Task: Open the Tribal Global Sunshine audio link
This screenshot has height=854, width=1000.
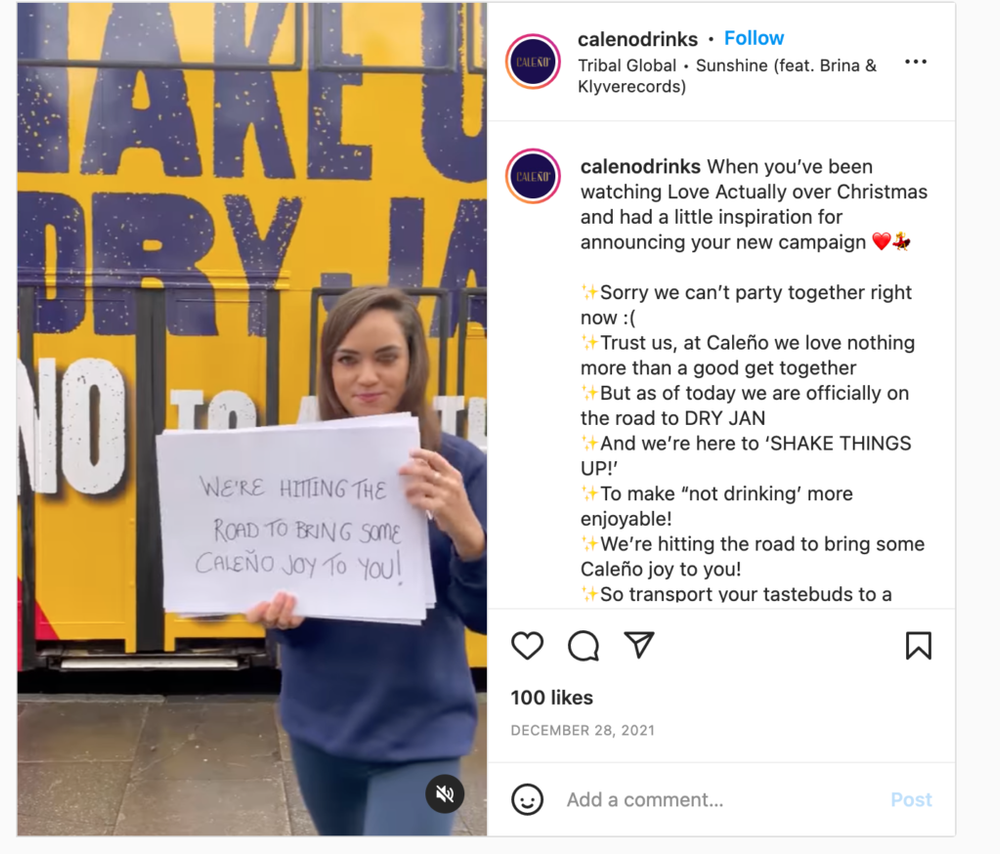Action: coord(727,76)
